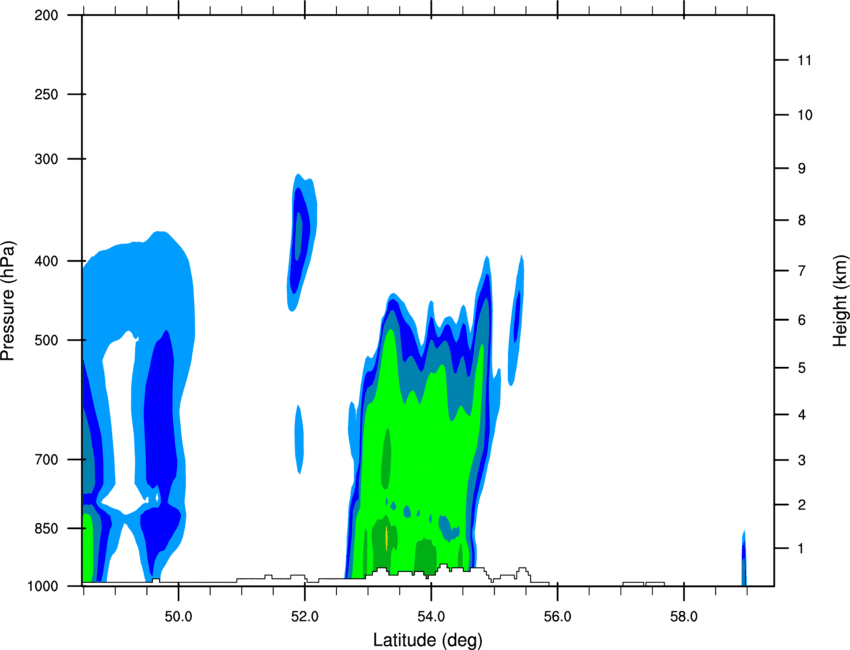Click the 58.0 latitude tick label
Screen dimensions: 850x650
pos(684,617)
